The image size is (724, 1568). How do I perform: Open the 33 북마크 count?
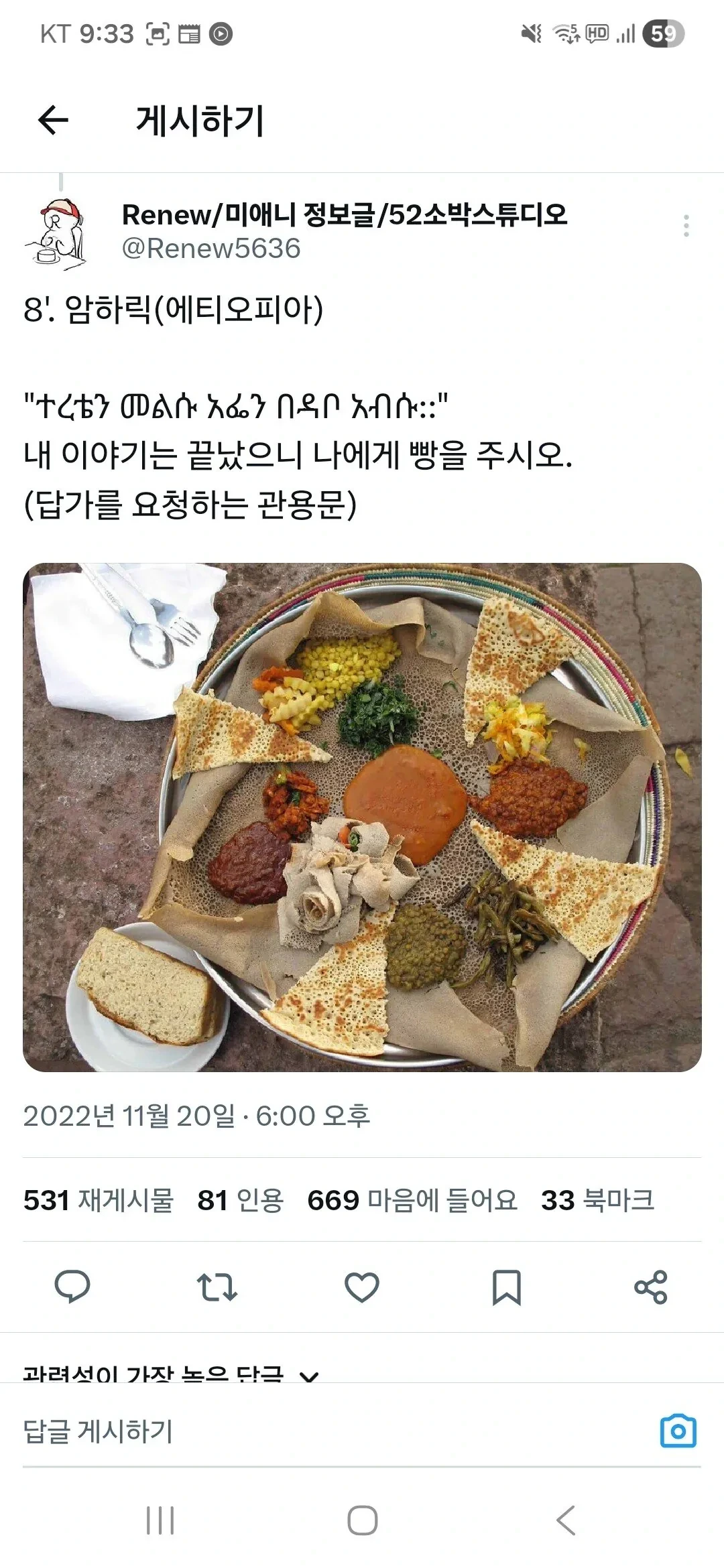(598, 1200)
